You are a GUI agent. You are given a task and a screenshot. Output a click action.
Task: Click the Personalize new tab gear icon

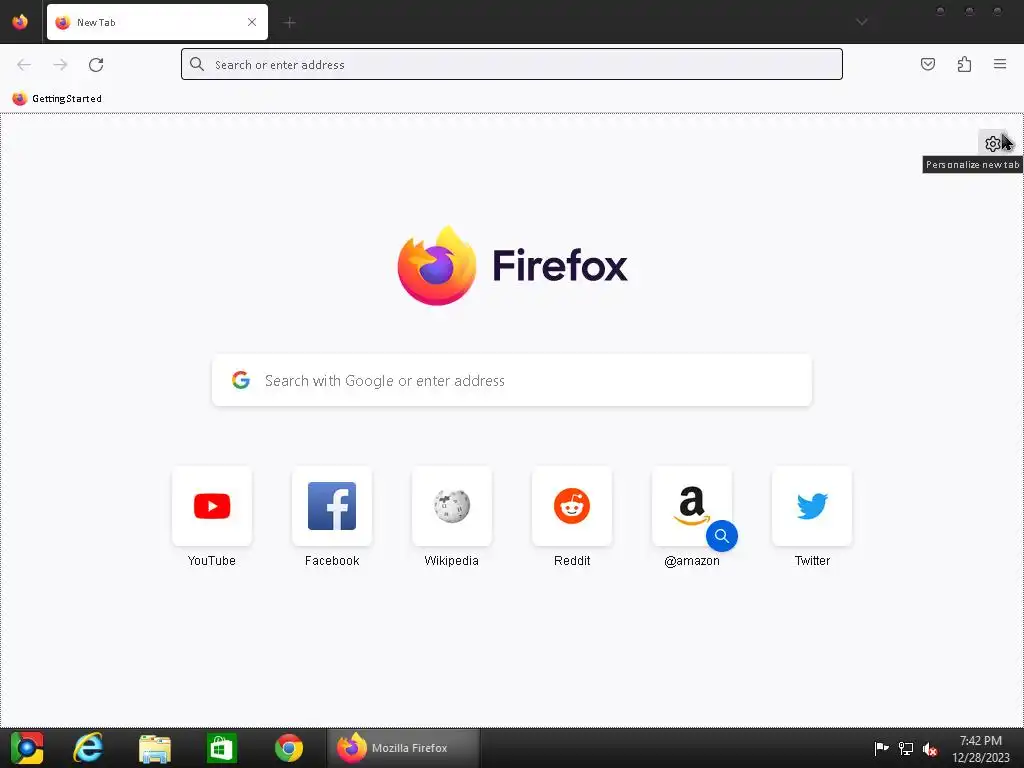point(993,144)
